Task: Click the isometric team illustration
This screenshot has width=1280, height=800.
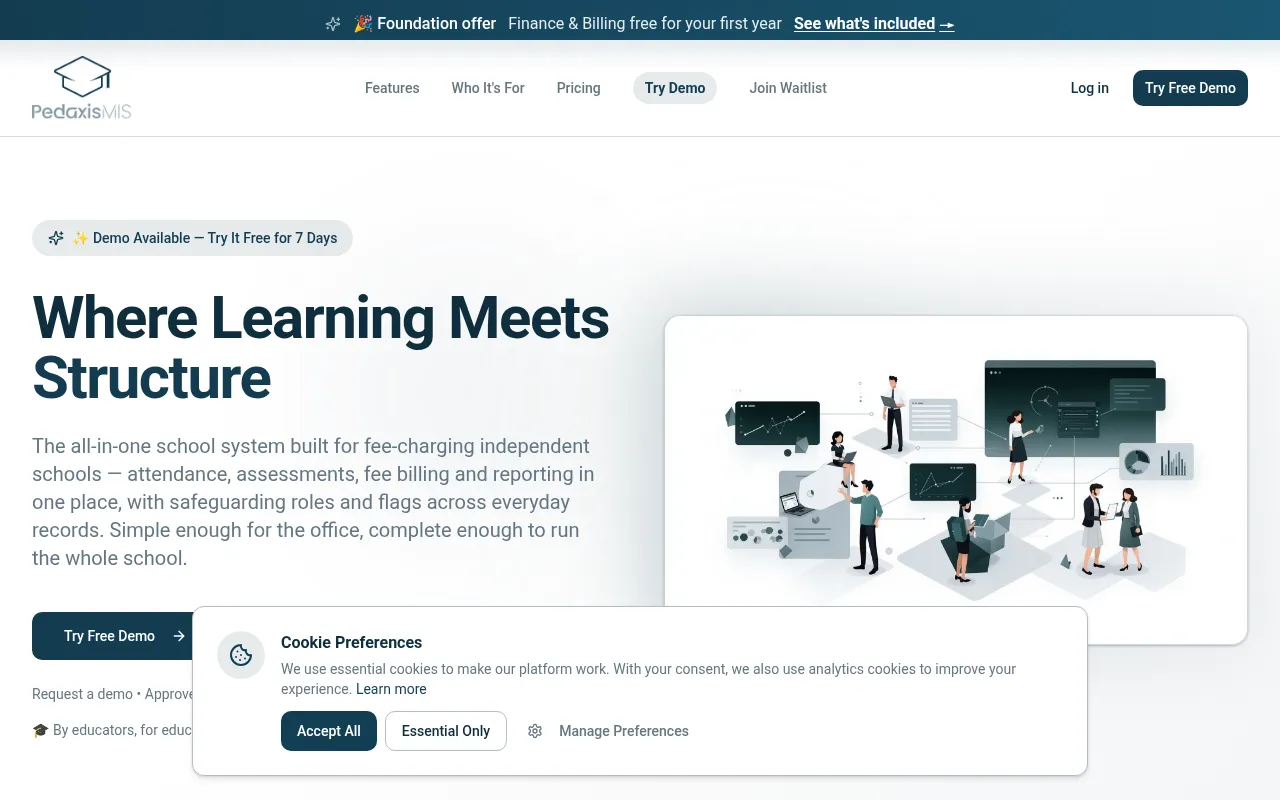Action: click(x=956, y=480)
